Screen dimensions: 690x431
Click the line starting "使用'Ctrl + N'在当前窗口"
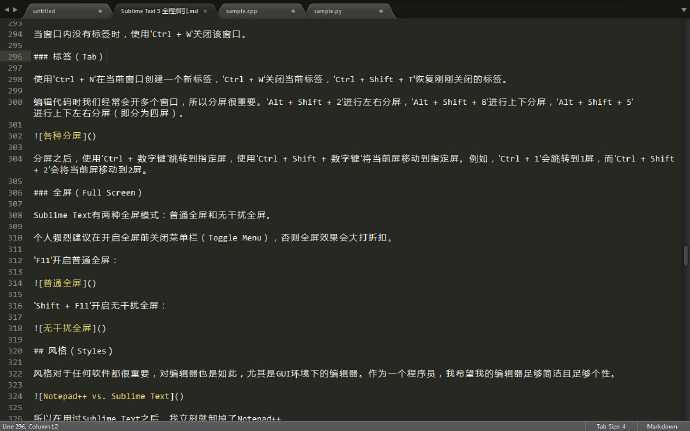271,79
